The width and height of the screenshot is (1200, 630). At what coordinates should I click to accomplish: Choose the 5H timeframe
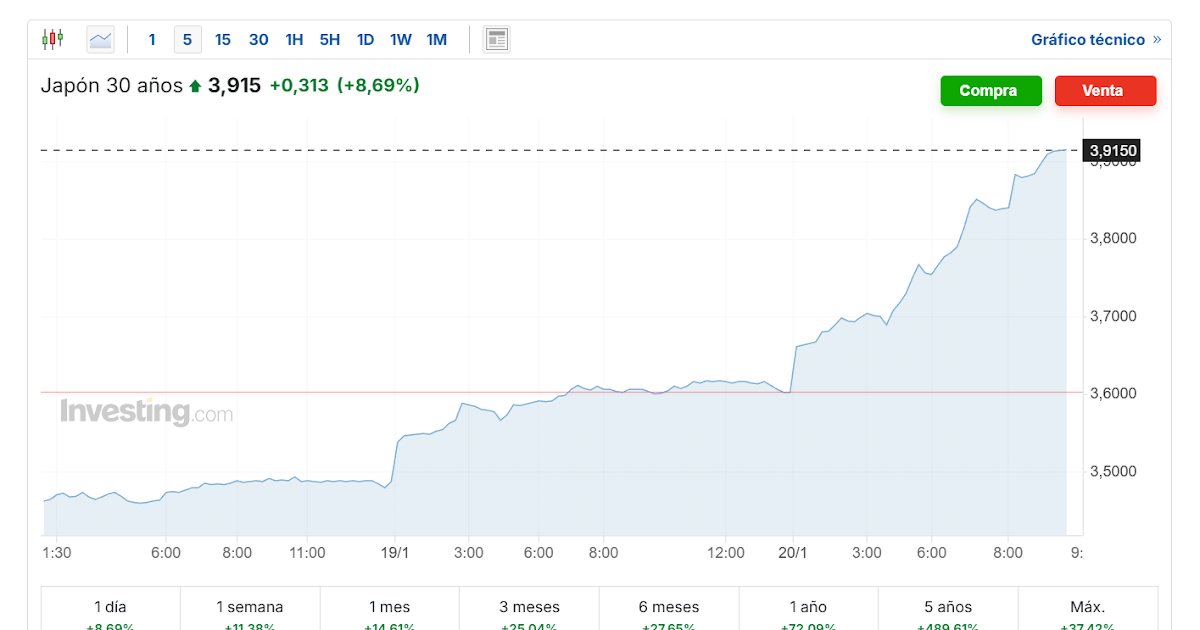pyautogui.click(x=330, y=40)
